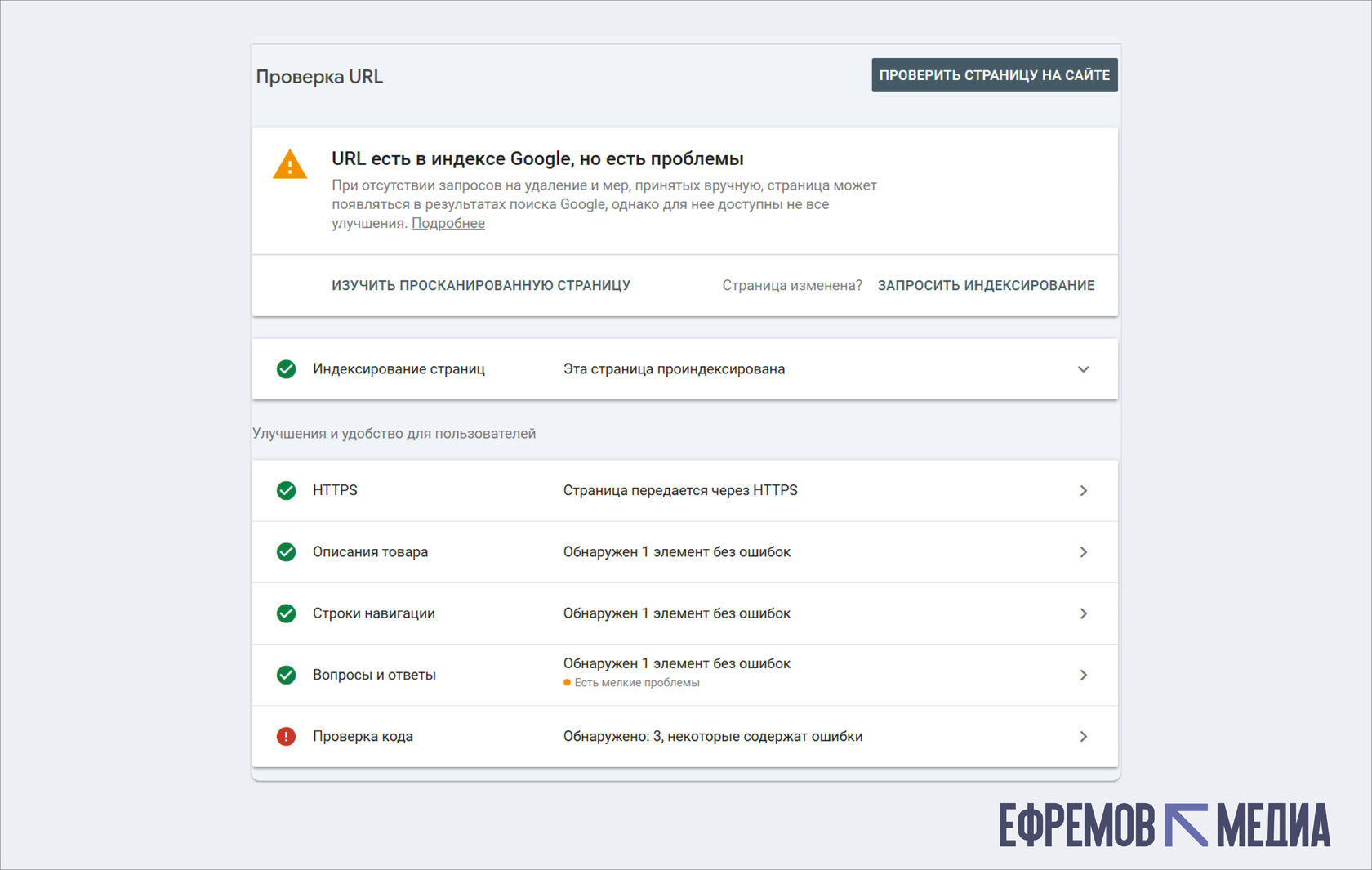Viewport: 1372px width, 870px height.
Task: Click green check icon for Строки навигации
Action: pos(286,613)
